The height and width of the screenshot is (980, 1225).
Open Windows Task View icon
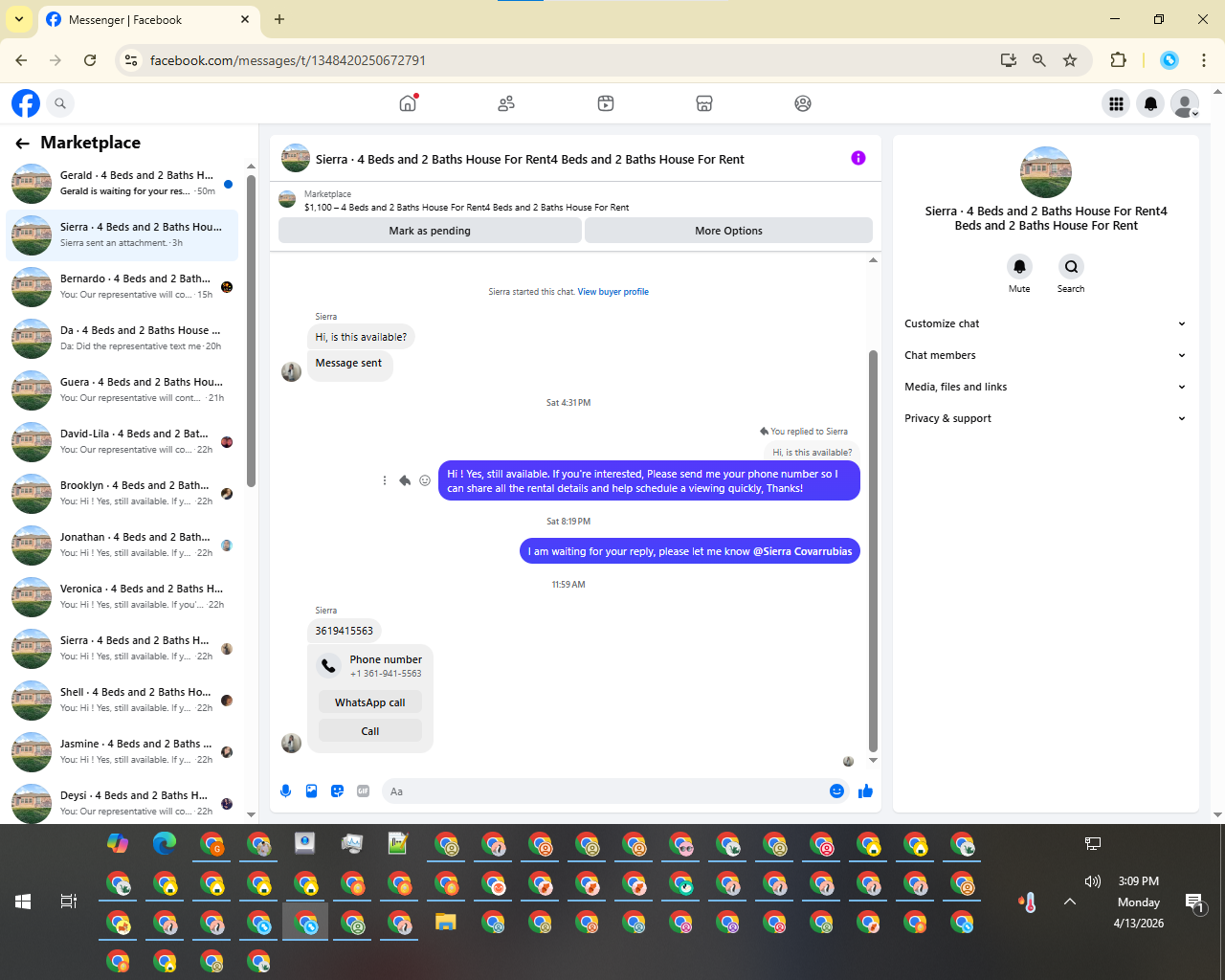(69, 902)
